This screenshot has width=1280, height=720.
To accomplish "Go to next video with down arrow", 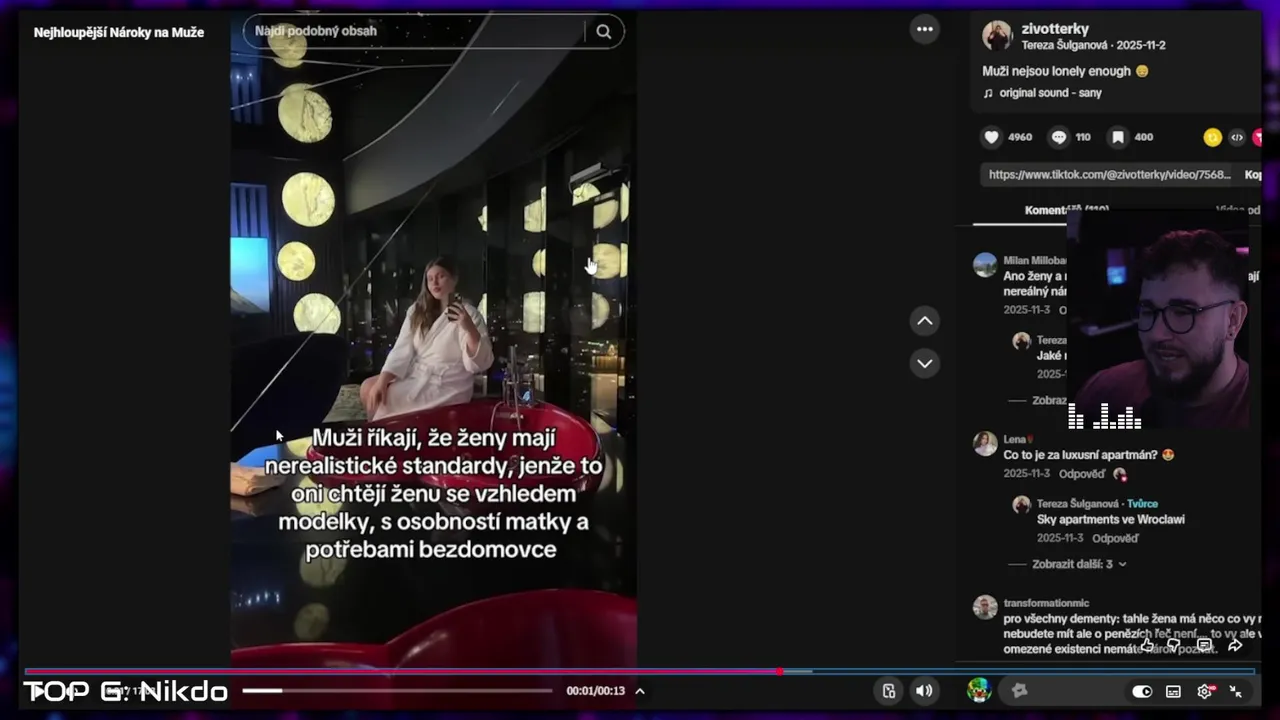I will [925, 363].
